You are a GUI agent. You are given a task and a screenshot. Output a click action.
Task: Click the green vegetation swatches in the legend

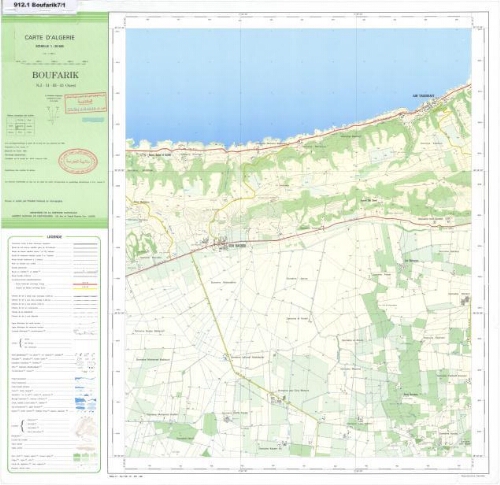[85, 458]
